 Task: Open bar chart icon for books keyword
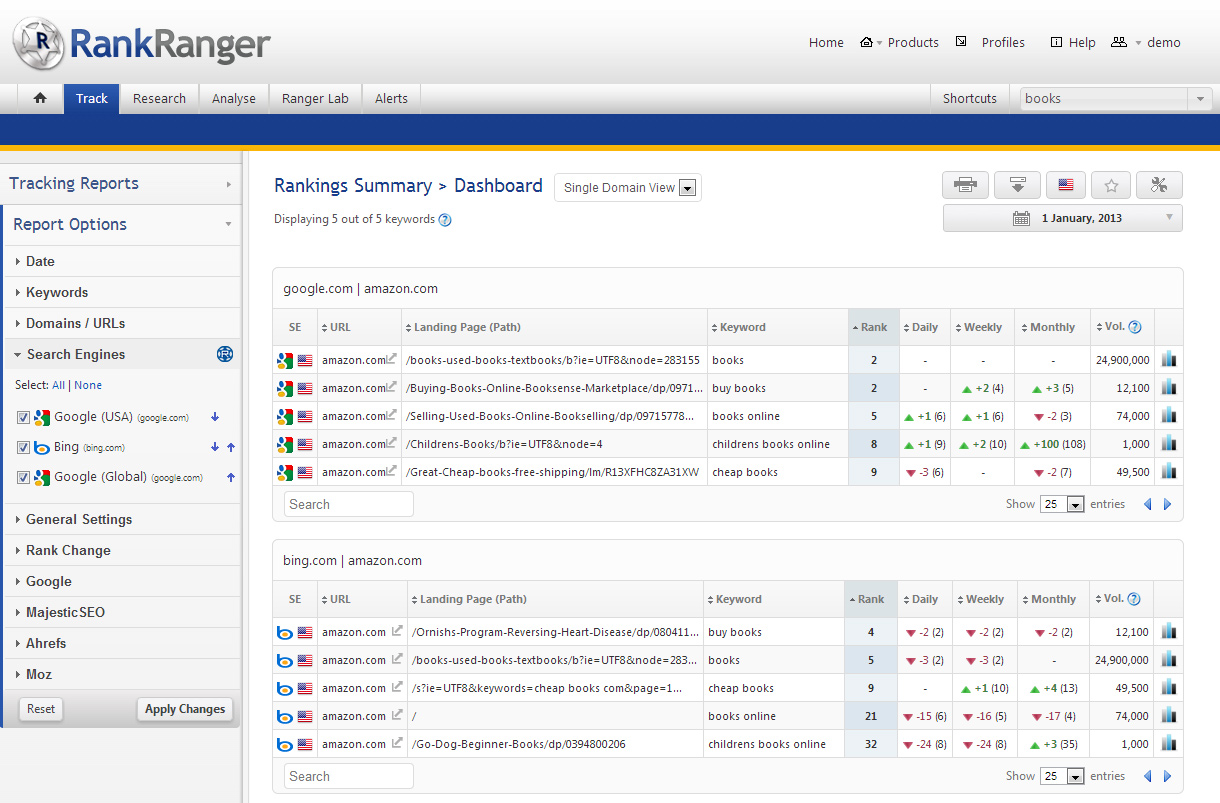(1169, 360)
